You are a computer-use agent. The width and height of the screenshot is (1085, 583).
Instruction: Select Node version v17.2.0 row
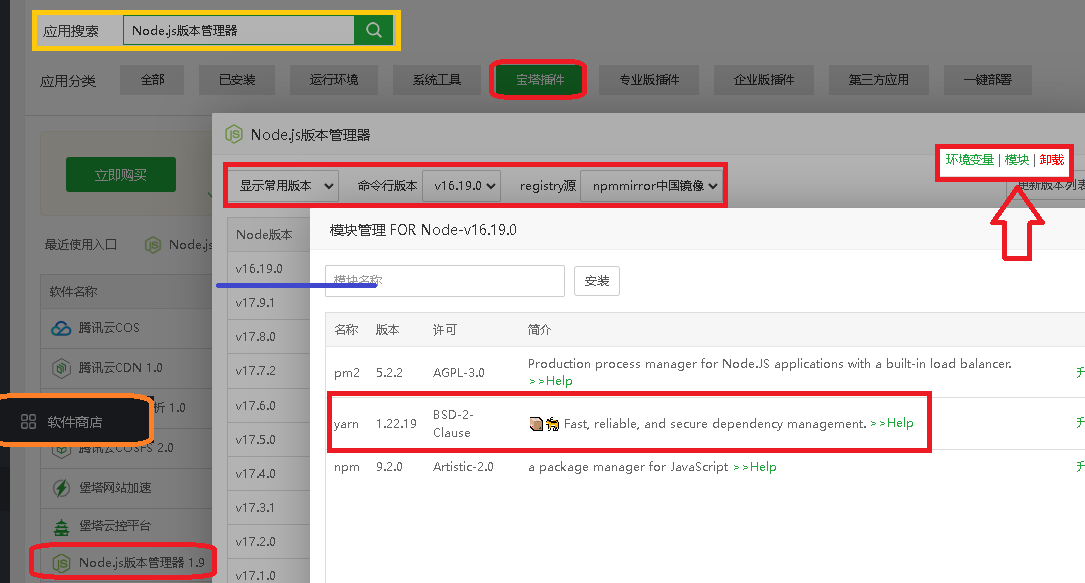[x=269, y=542]
